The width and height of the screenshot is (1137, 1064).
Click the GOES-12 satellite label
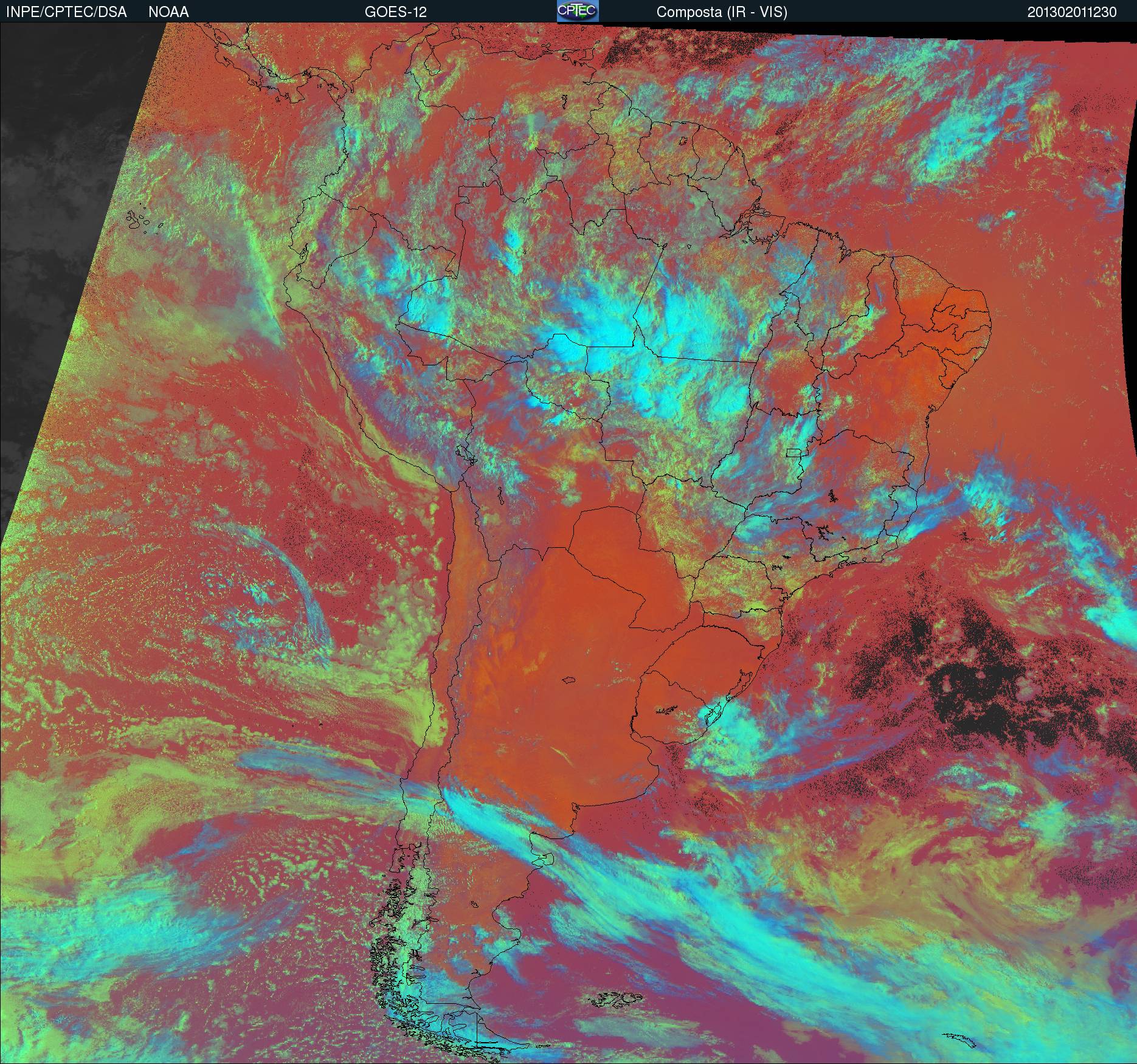pos(395,12)
